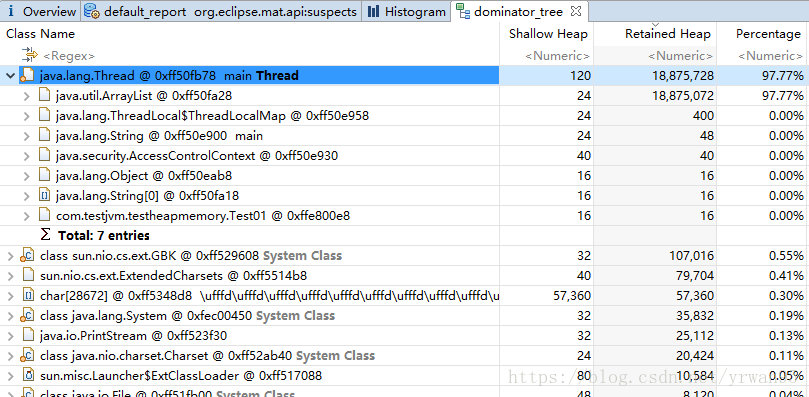Click percentage 0.55% for GBK class
809x397 pixels.
tap(786, 256)
